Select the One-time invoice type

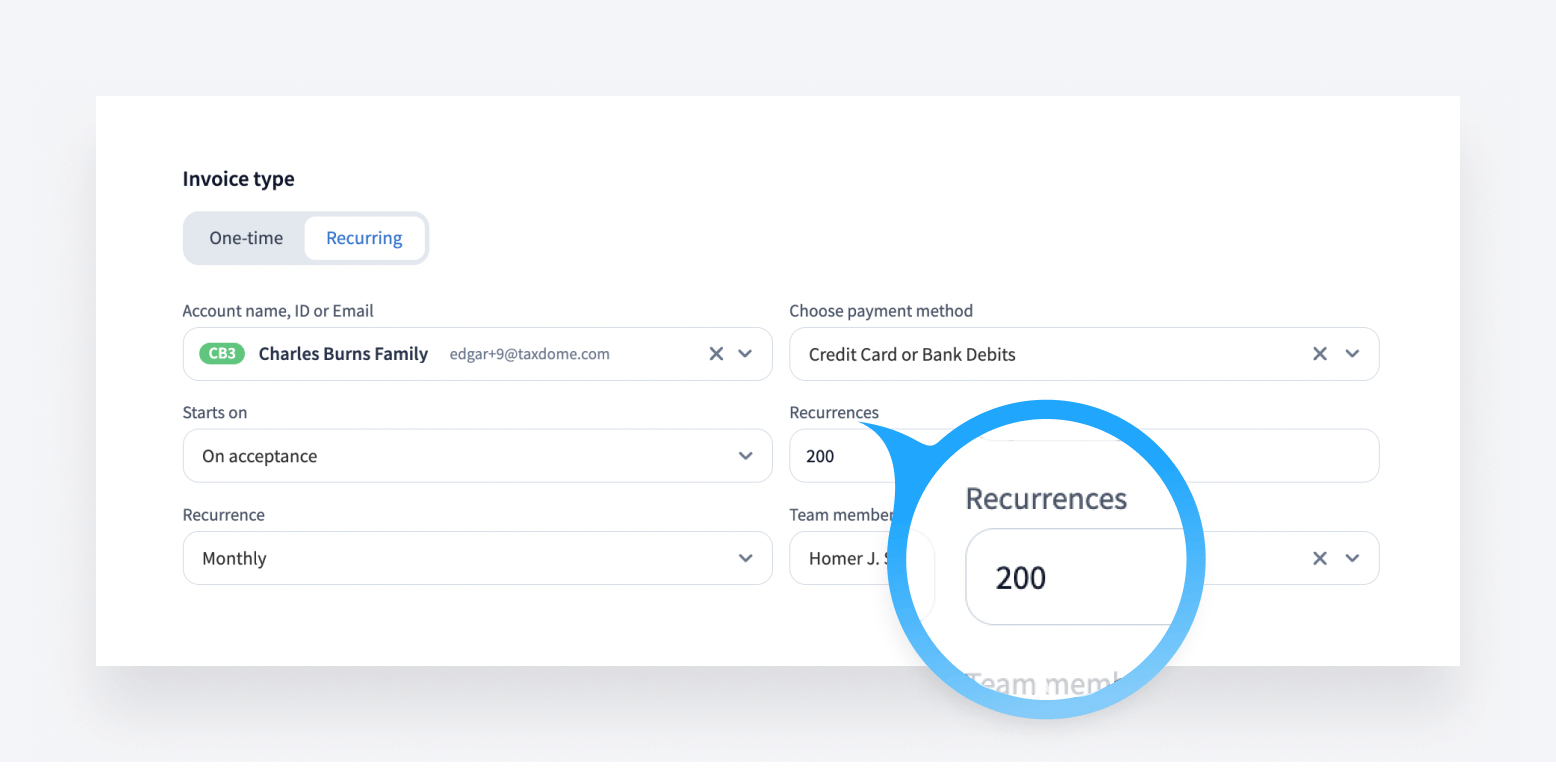pos(246,238)
